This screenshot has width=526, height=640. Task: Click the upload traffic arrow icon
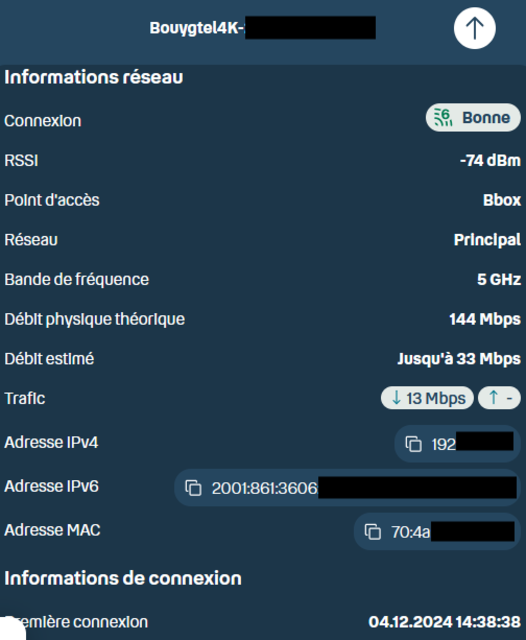[493, 398]
